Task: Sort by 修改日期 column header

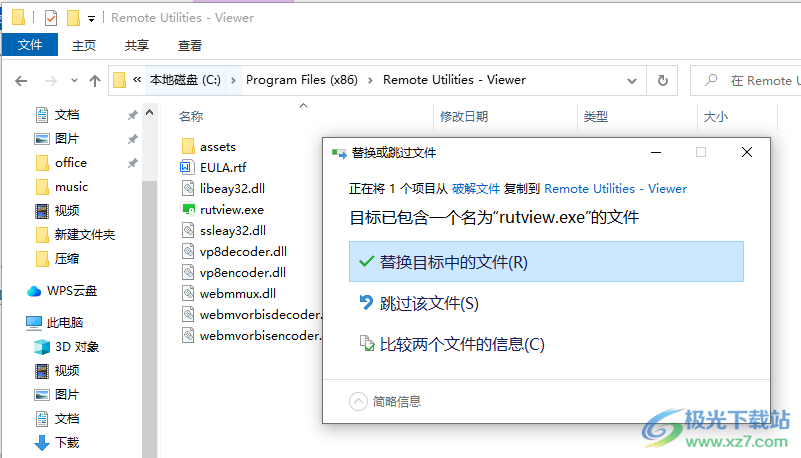Action: click(x=464, y=117)
